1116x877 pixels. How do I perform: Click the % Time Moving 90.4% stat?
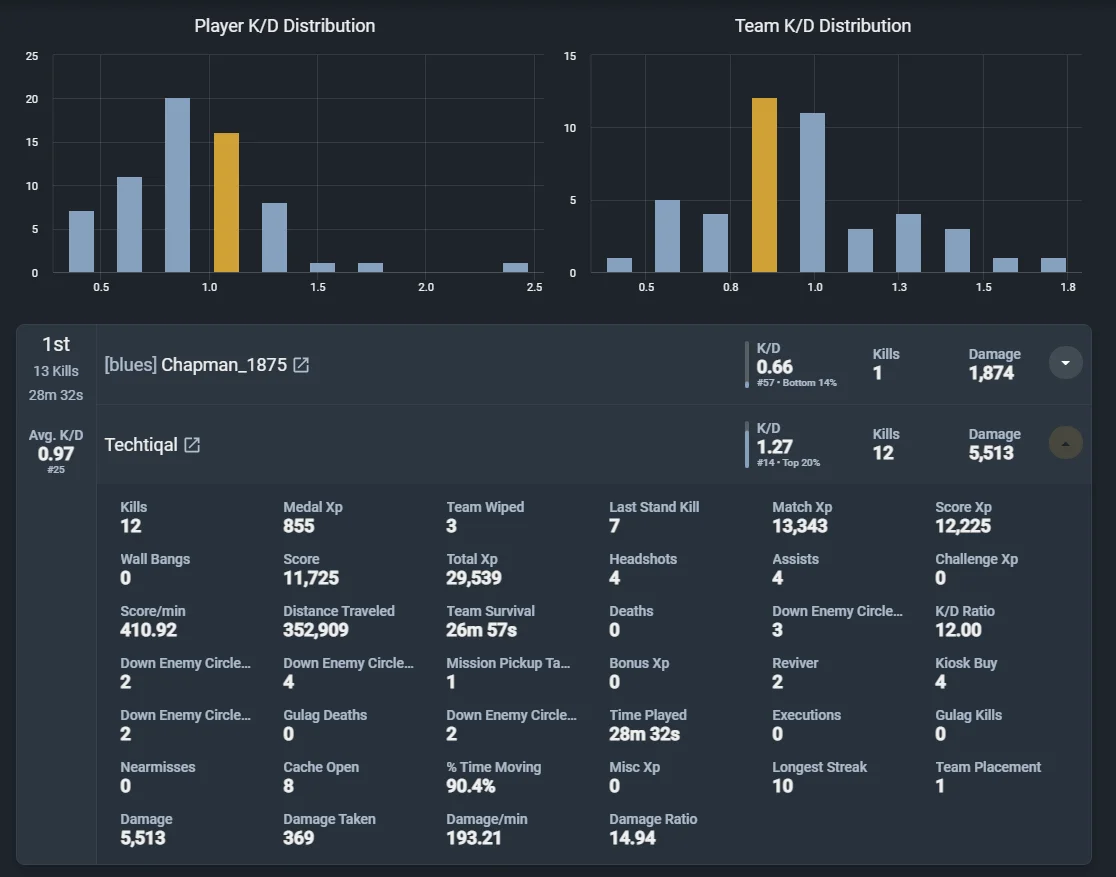(493, 777)
